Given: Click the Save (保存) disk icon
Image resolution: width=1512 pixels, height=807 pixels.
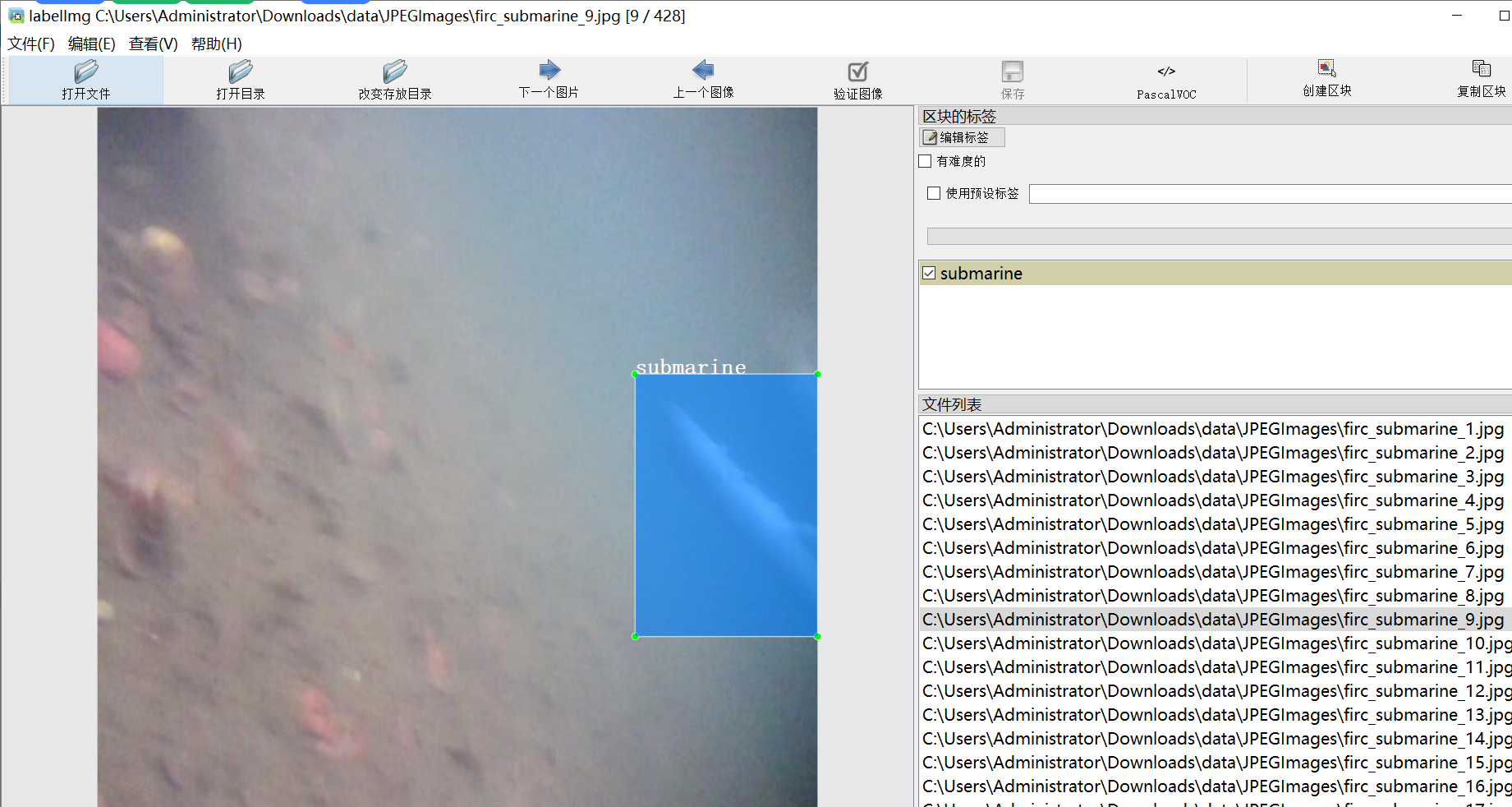Looking at the screenshot, I should [x=1013, y=71].
